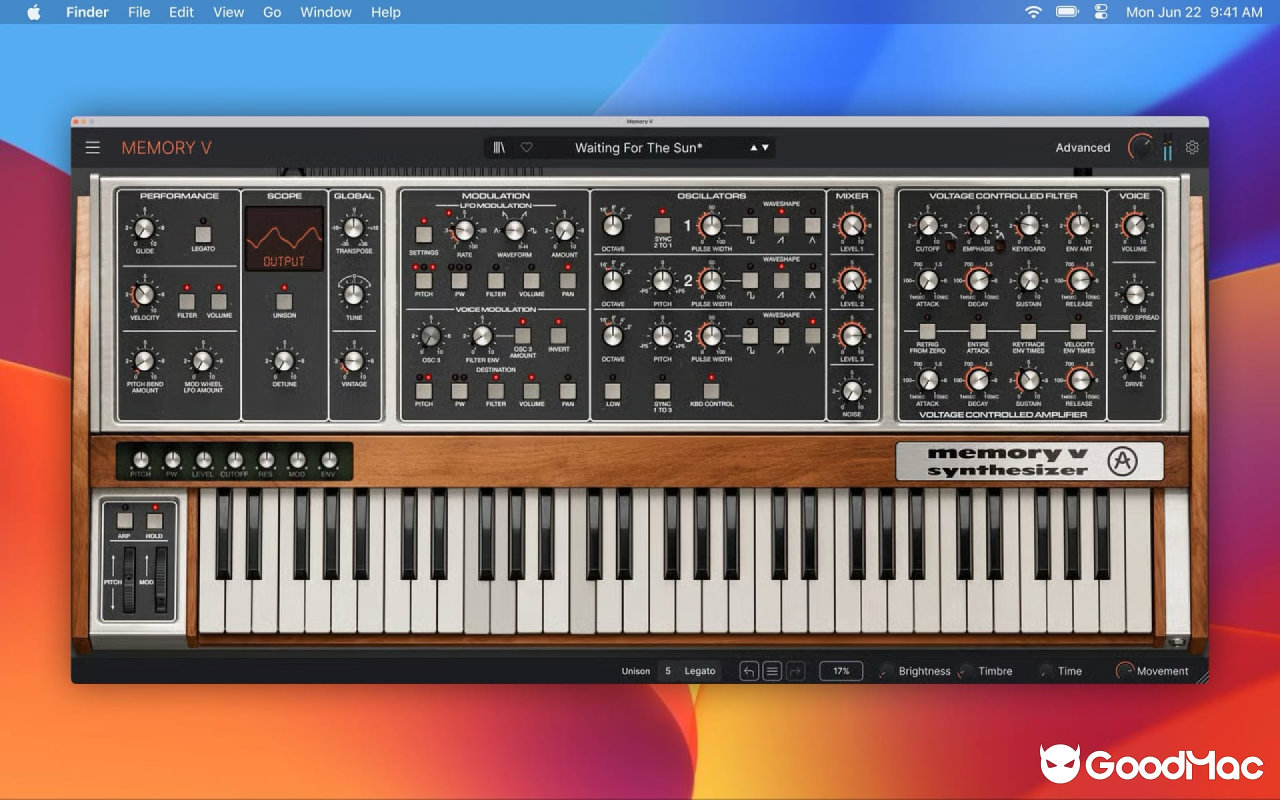
Task: Click the Movement macro knob
Action: click(x=1125, y=671)
